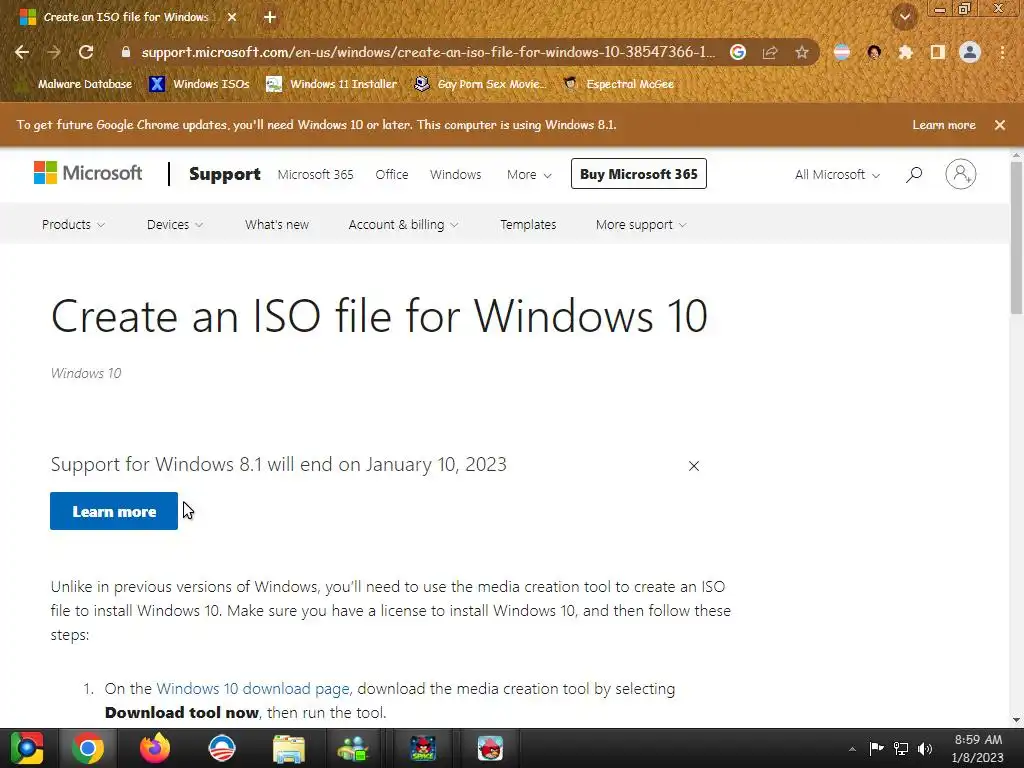Open the Templates nav item
The image size is (1024, 768).
(528, 225)
